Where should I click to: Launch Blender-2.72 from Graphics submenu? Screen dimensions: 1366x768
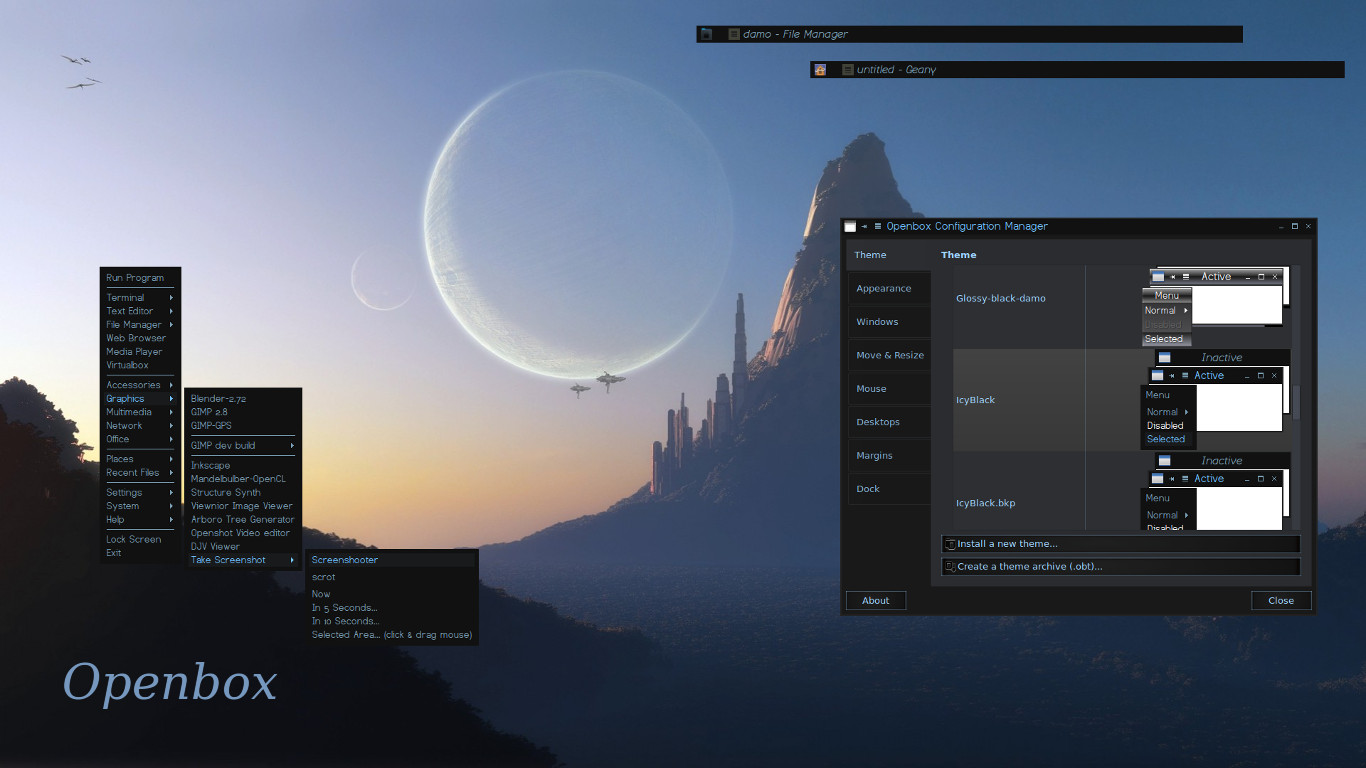(x=243, y=399)
